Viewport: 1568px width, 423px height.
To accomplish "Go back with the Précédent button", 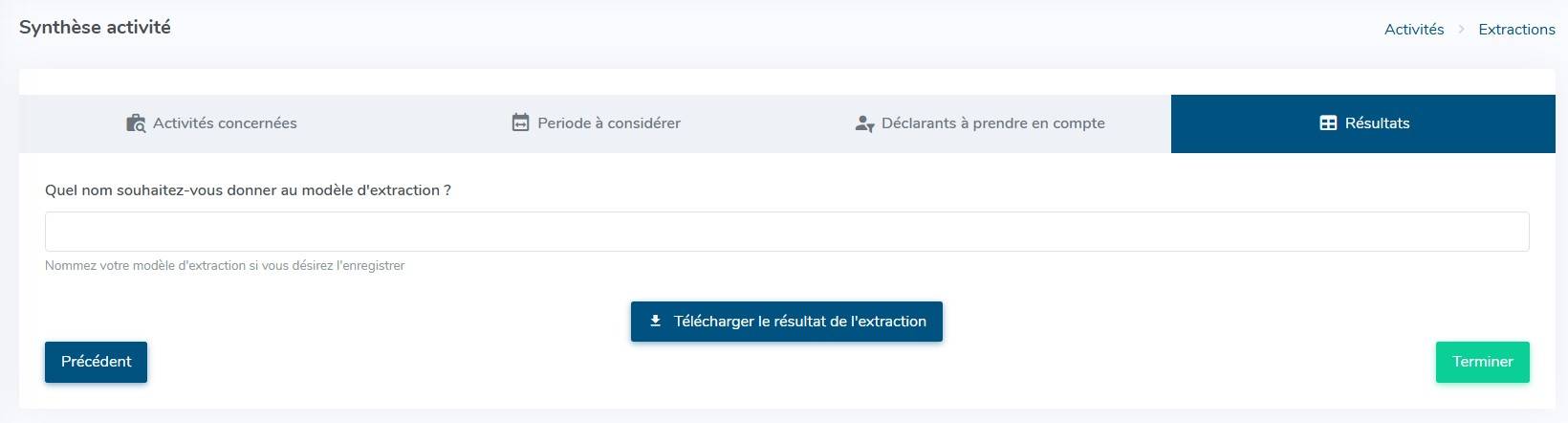I will click(96, 362).
